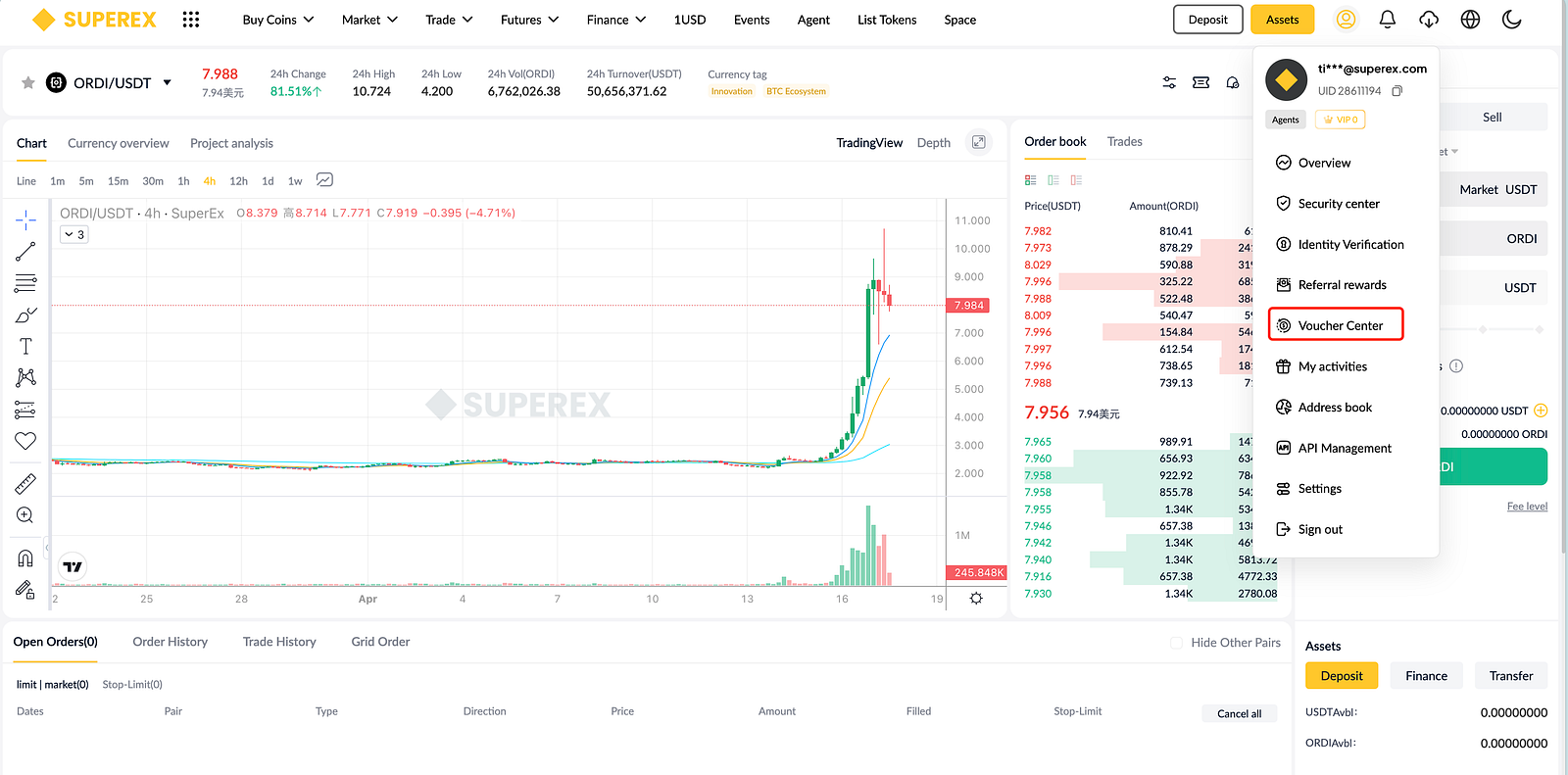Click the download app icon
The height and width of the screenshot is (775, 1568).
click(1429, 20)
